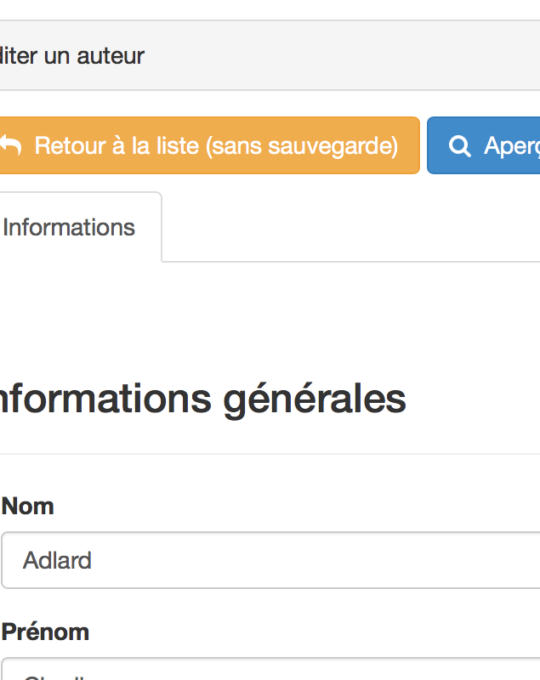Select the Aperçu label text on blue button

[x=512, y=146]
